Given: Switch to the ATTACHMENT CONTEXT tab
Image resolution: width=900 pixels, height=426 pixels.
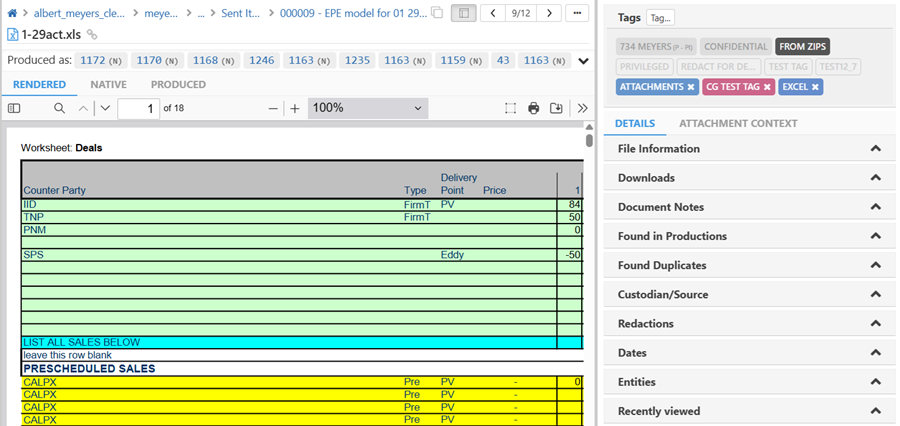Looking at the screenshot, I should point(738,123).
